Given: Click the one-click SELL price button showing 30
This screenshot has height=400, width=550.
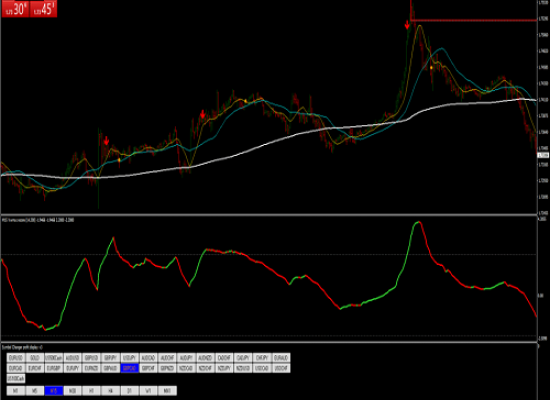Looking at the screenshot, I should [x=15, y=9].
